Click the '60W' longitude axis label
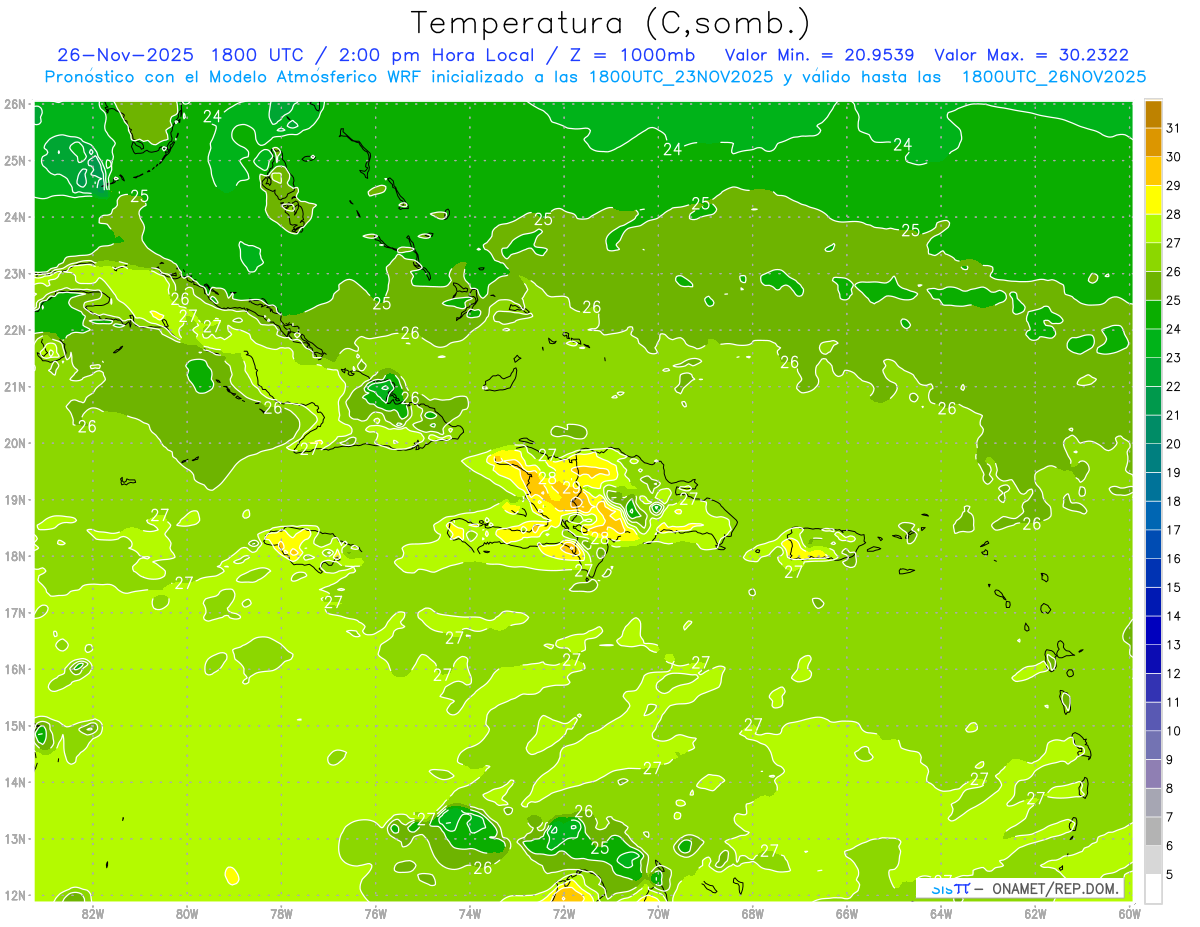The width and height of the screenshot is (1200, 927). [x=1129, y=913]
